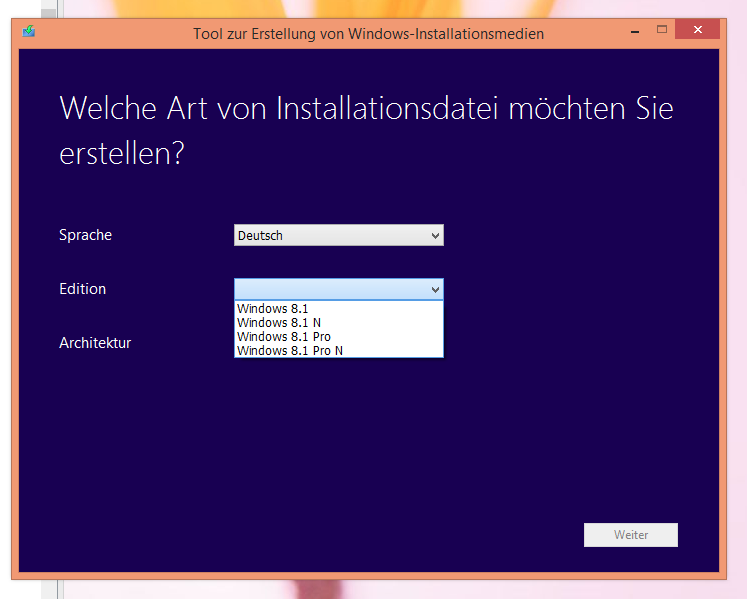Image resolution: width=747 pixels, height=599 pixels.
Task: Minimize the installation media tool window
Action: coord(635,30)
